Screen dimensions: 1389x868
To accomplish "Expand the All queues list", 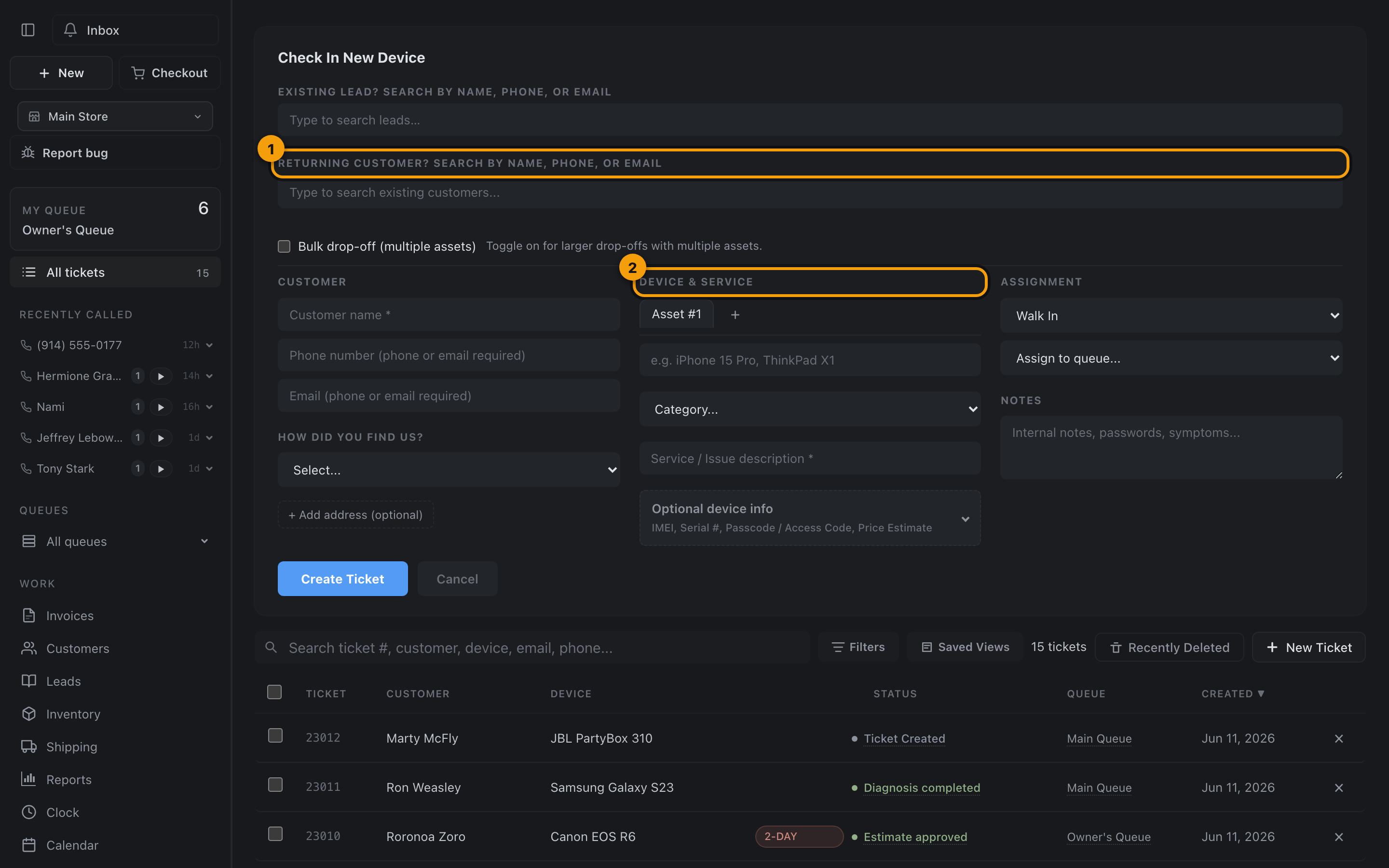I will pyautogui.click(x=204, y=542).
